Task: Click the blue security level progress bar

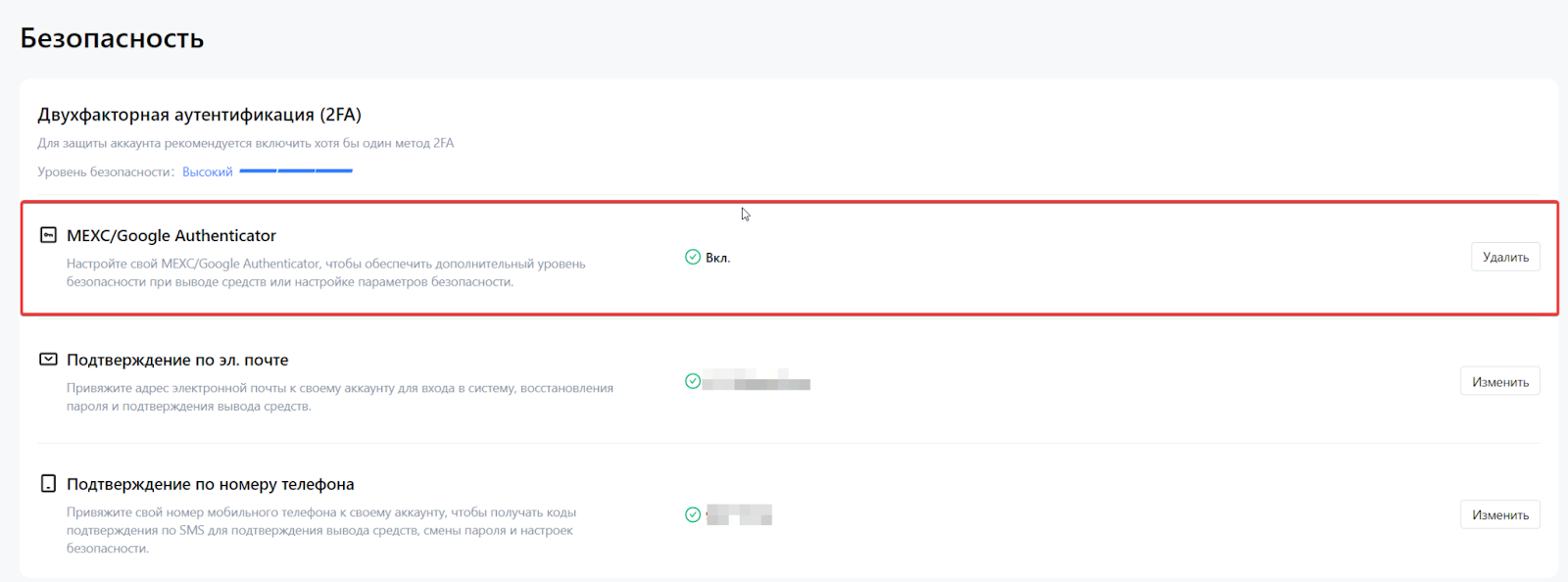Action: tap(296, 171)
